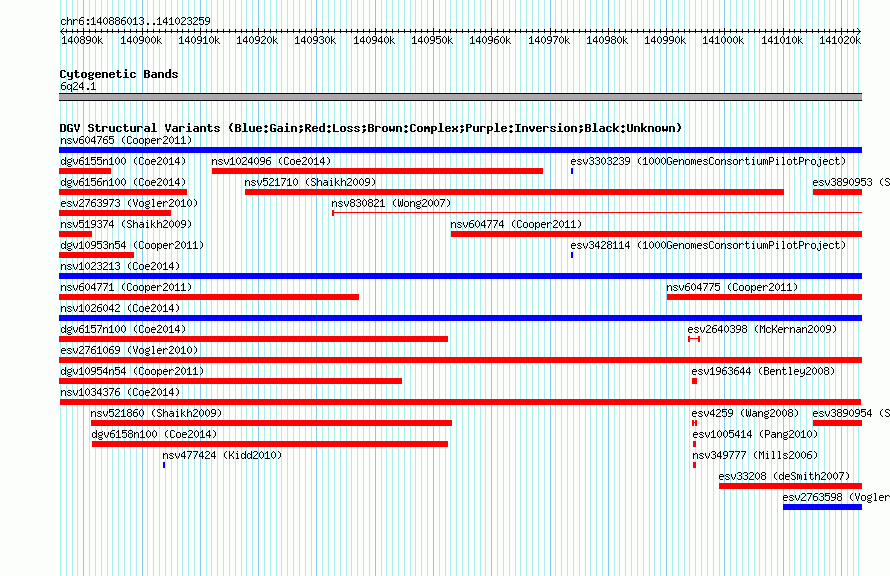Select the red bar under dgv6156n100

tap(123, 192)
